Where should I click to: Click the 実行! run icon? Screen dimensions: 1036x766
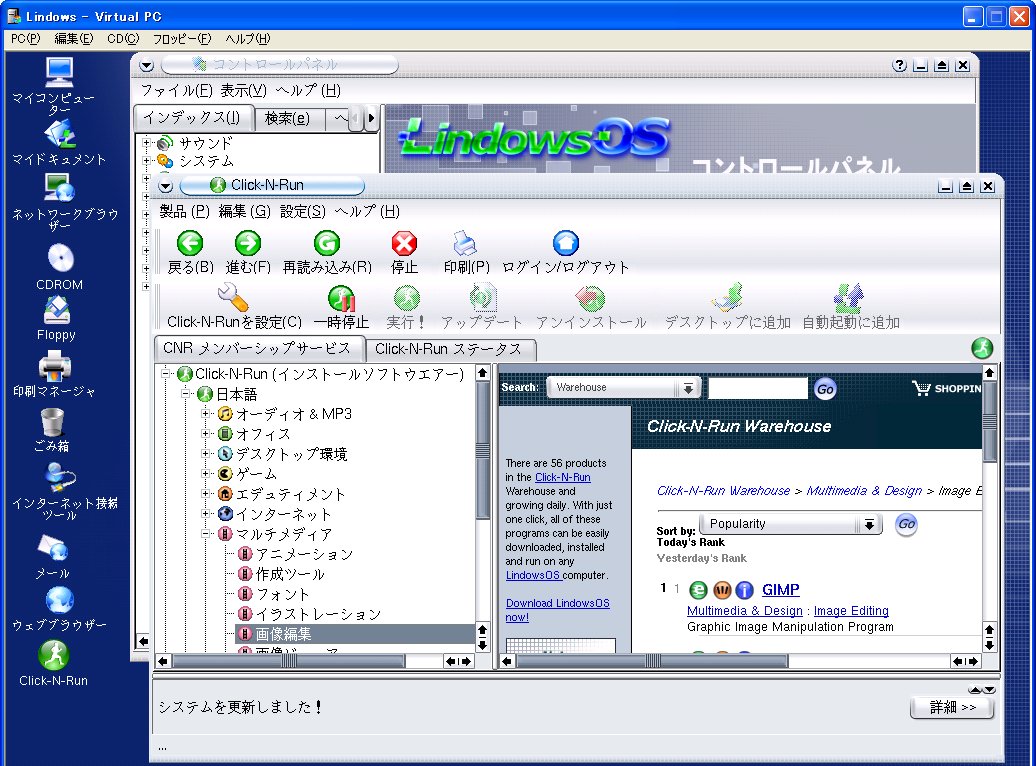(x=406, y=298)
